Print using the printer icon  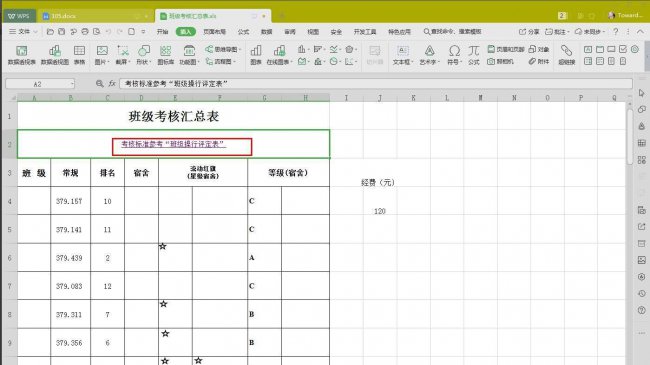pos(85,32)
